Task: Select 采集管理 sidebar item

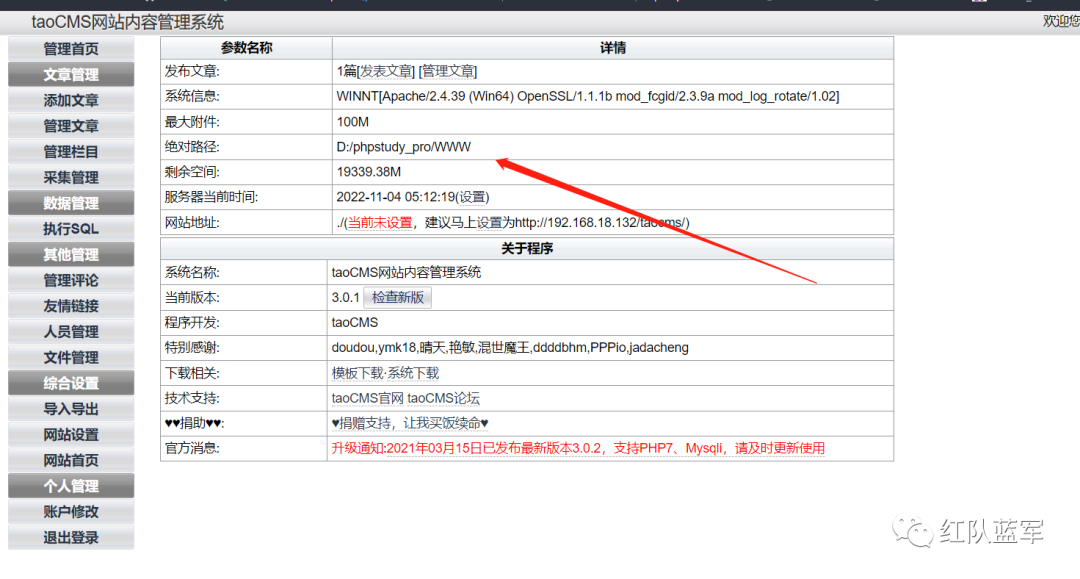Action: pos(71,178)
